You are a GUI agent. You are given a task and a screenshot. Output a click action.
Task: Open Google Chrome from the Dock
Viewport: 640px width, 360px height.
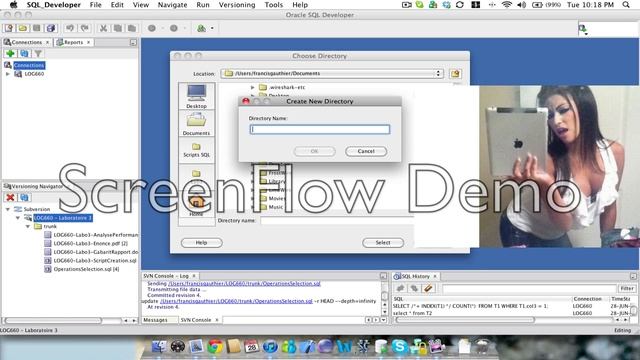[215, 347]
